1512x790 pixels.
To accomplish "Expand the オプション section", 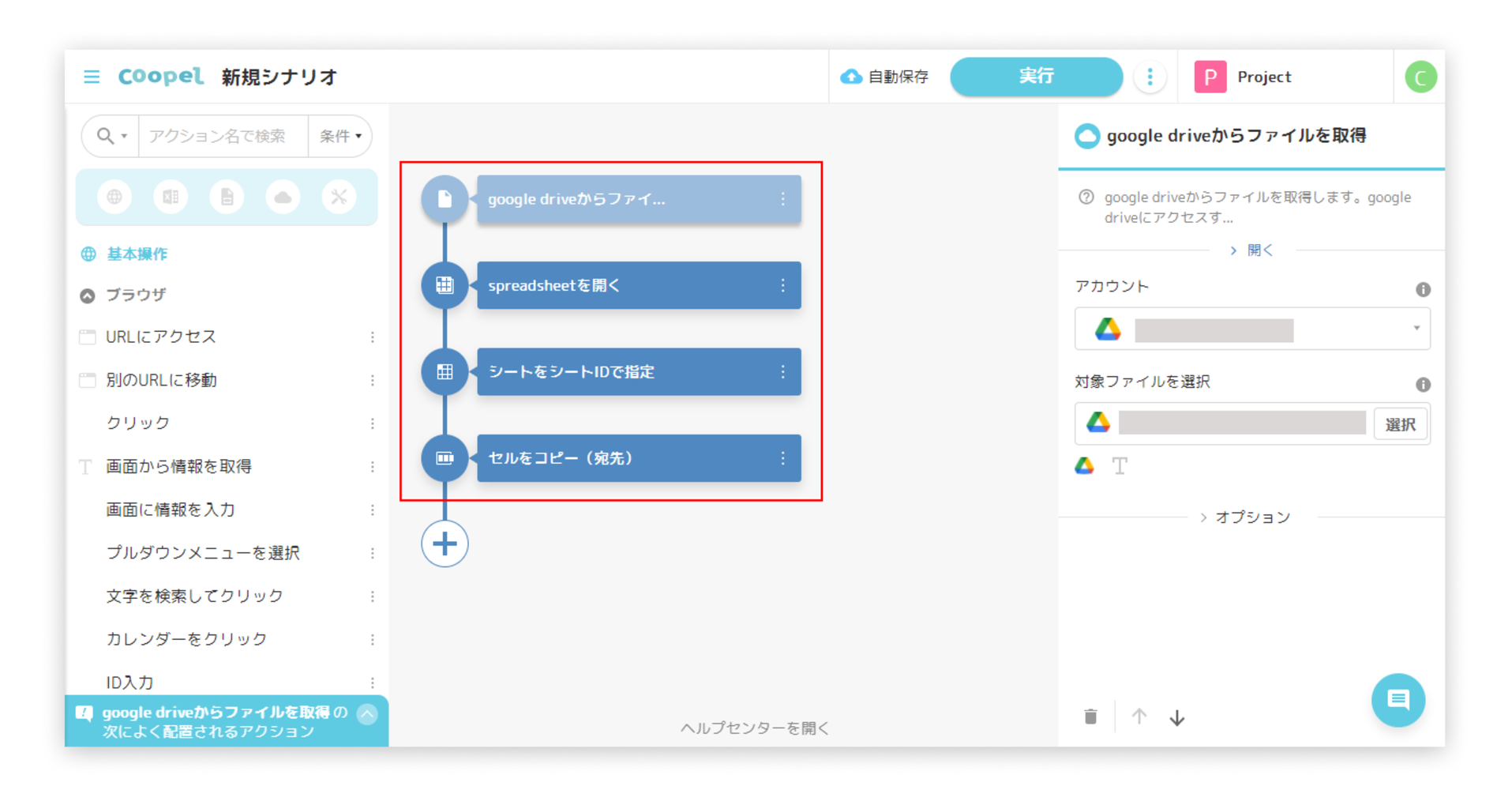I will pyautogui.click(x=1244, y=517).
